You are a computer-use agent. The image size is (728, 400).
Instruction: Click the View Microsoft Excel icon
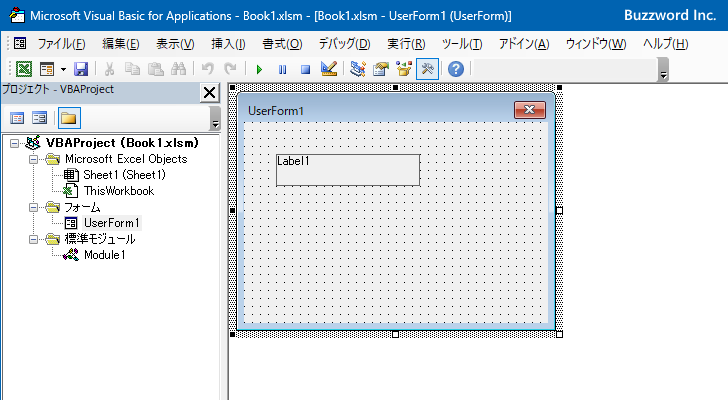[x=24, y=69]
